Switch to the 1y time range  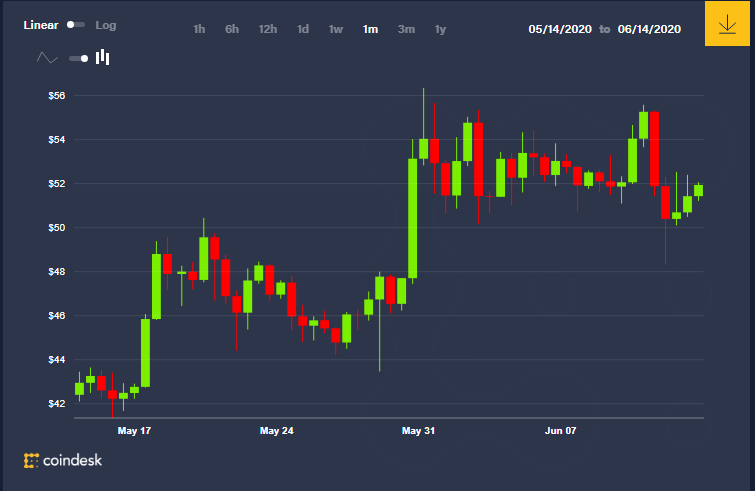pyautogui.click(x=440, y=29)
